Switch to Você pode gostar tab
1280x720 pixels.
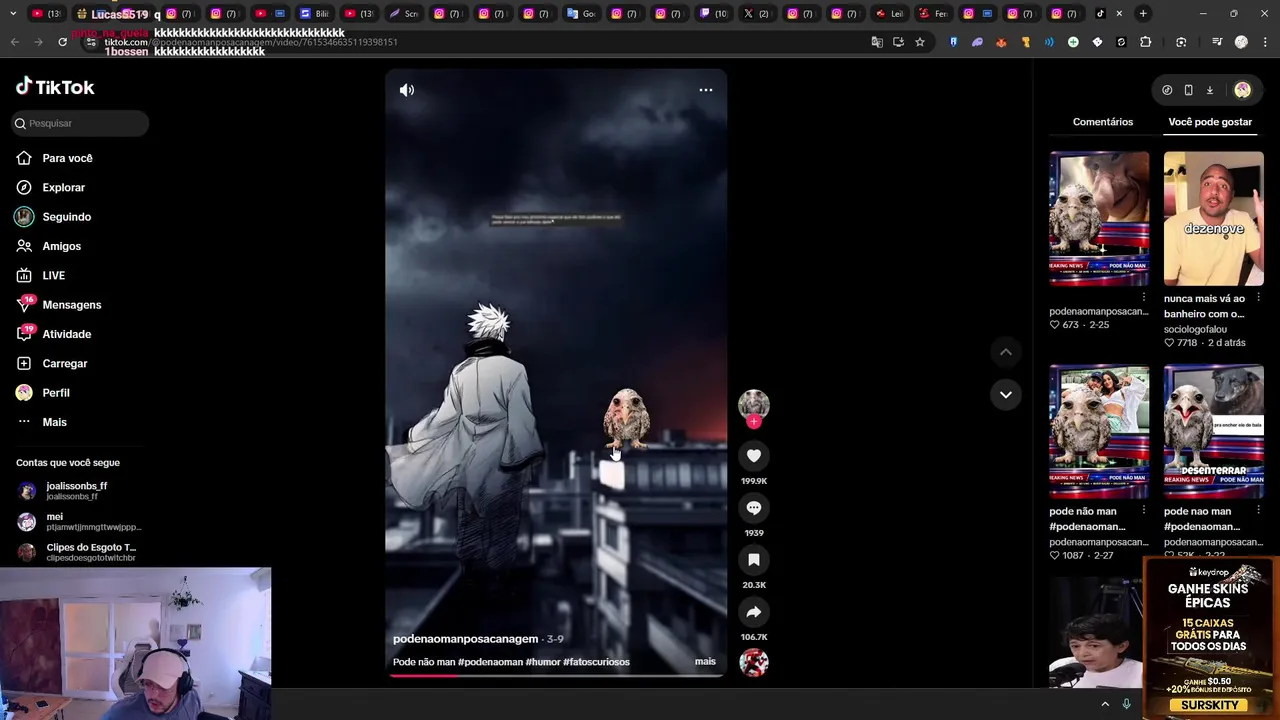click(x=1210, y=122)
